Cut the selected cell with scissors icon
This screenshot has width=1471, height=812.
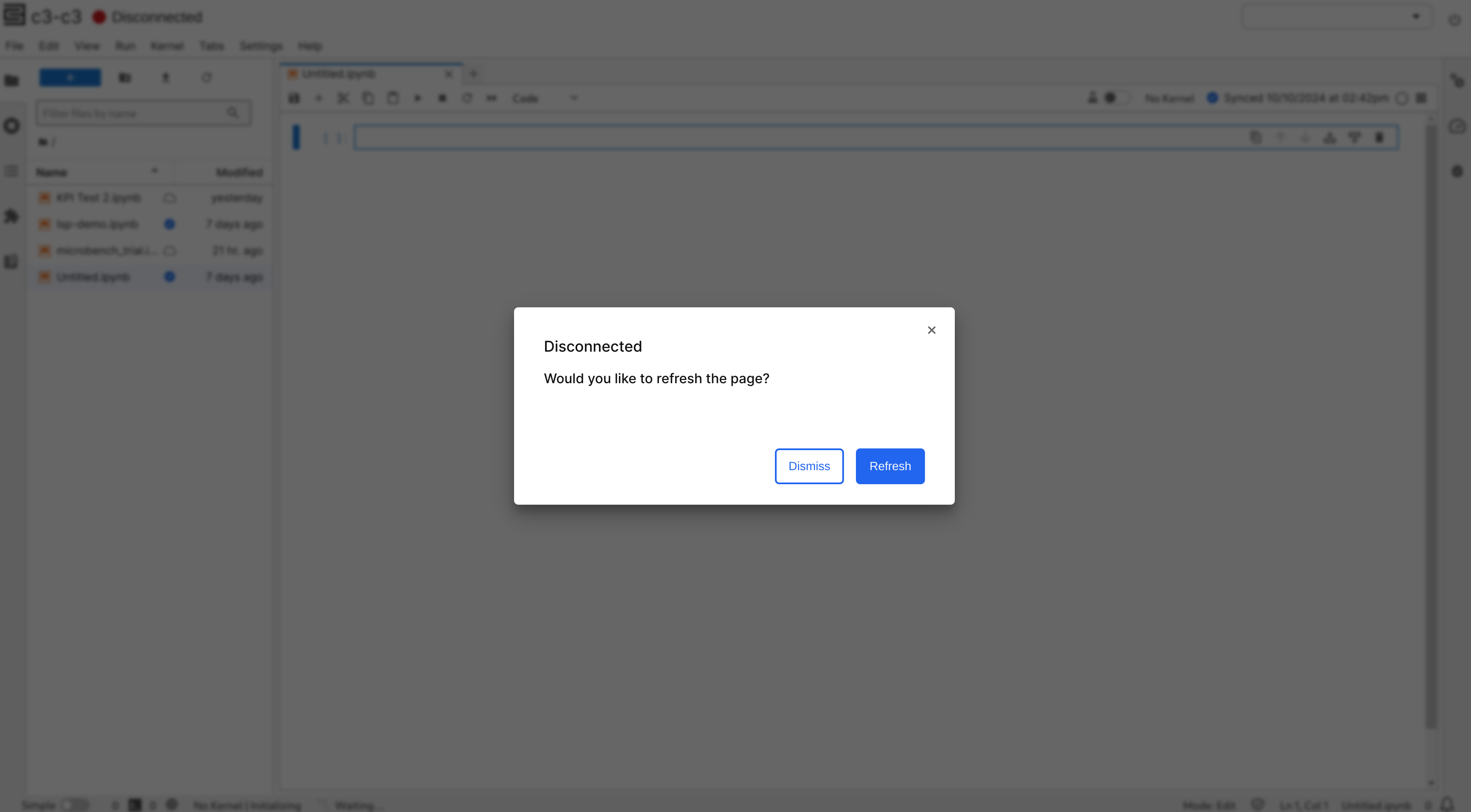pos(343,98)
